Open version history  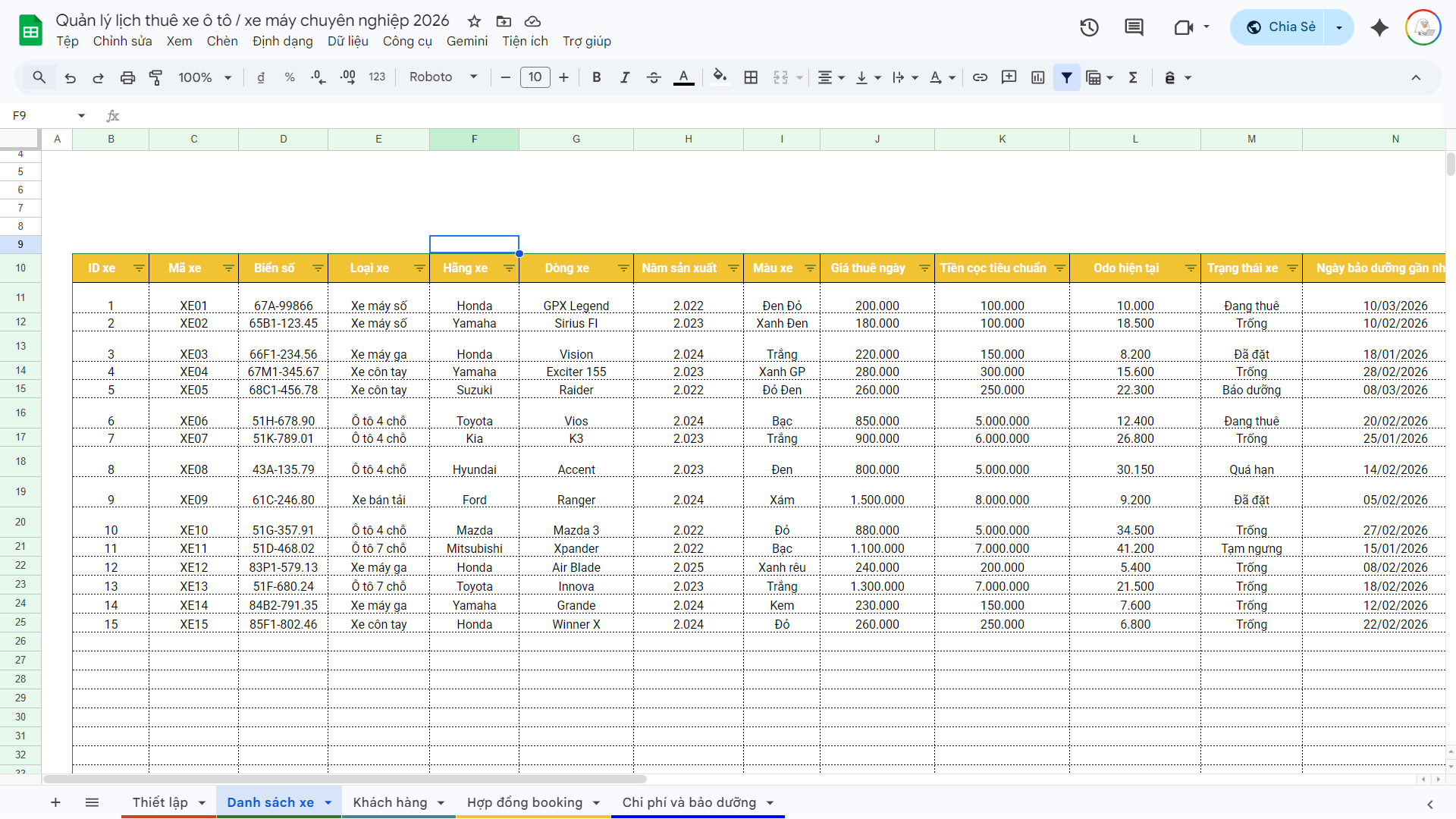[1089, 27]
